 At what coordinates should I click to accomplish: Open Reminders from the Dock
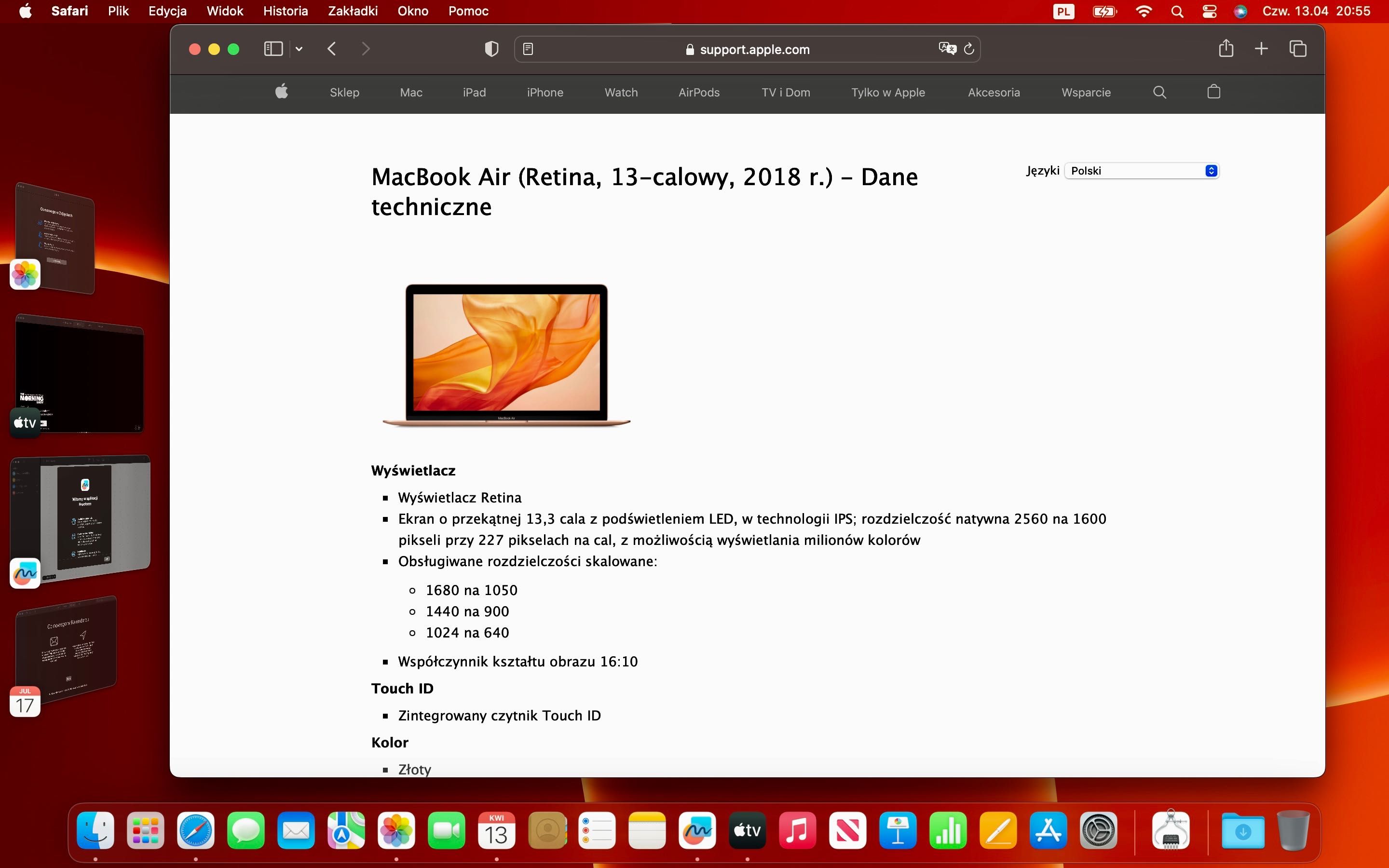[x=597, y=830]
